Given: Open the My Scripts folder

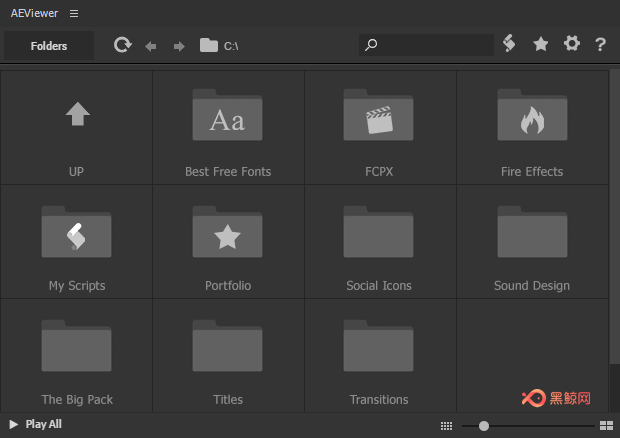Looking at the screenshot, I should click(x=77, y=242).
